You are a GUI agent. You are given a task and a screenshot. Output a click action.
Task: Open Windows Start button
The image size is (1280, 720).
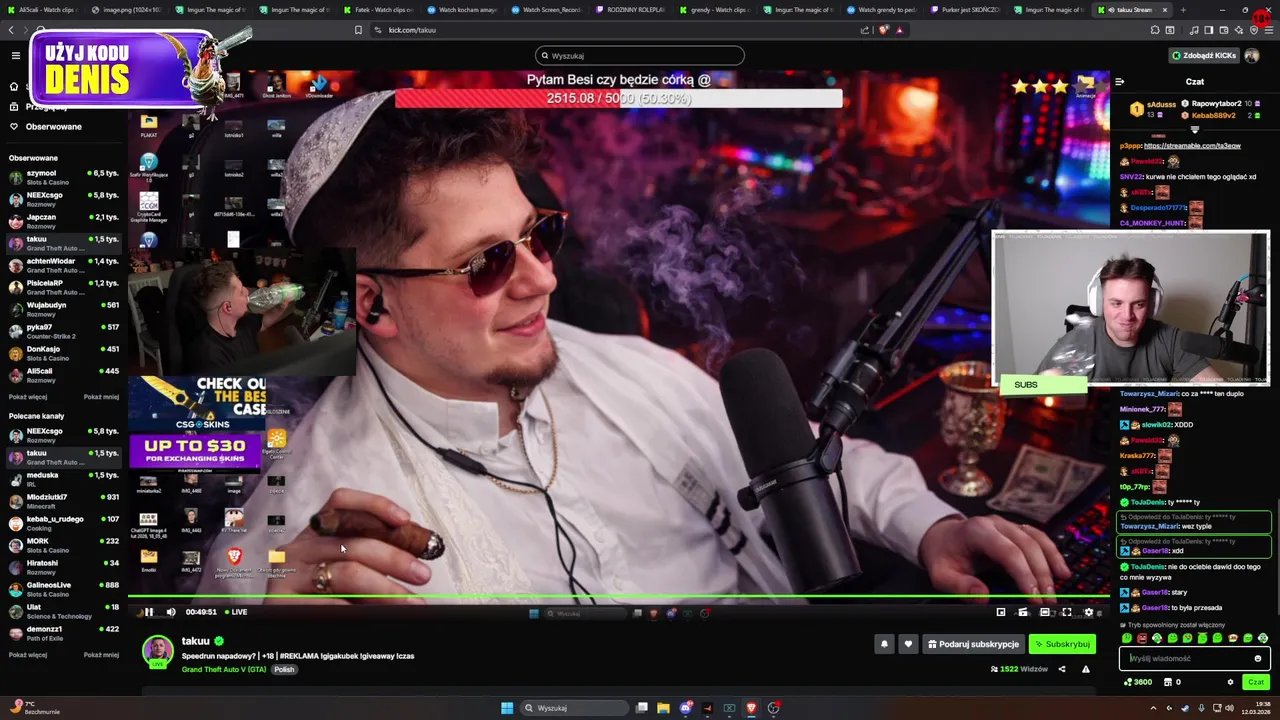coord(507,708)
